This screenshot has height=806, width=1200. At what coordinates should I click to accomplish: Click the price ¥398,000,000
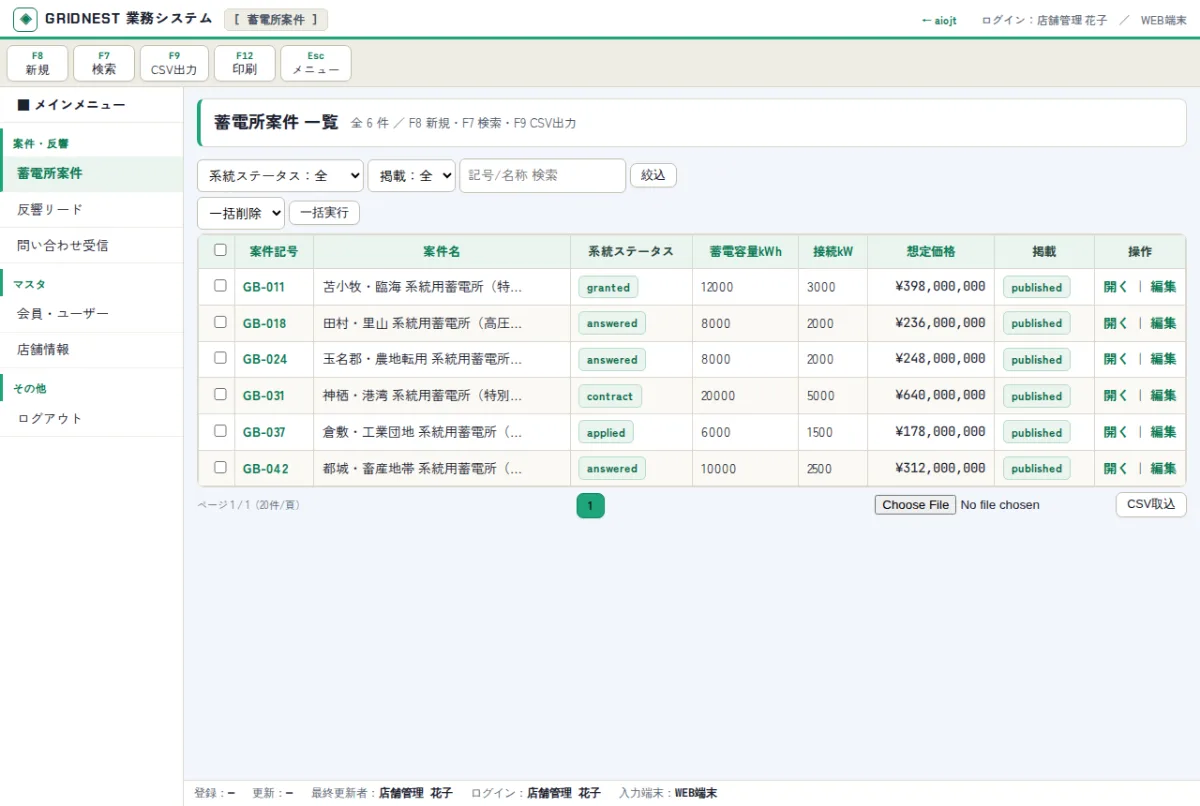940,287
